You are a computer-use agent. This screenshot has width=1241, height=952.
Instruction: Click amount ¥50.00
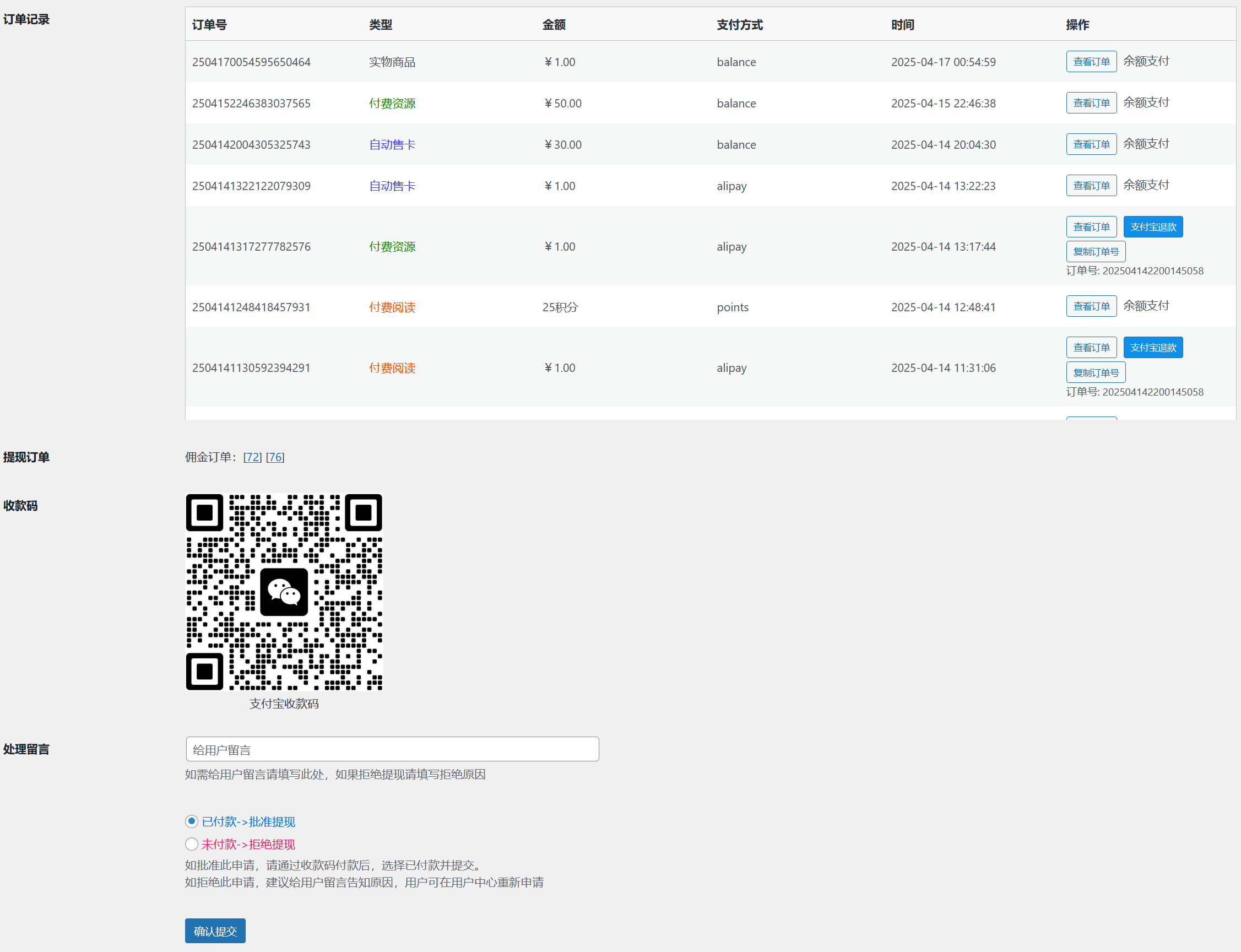[562, 103]
